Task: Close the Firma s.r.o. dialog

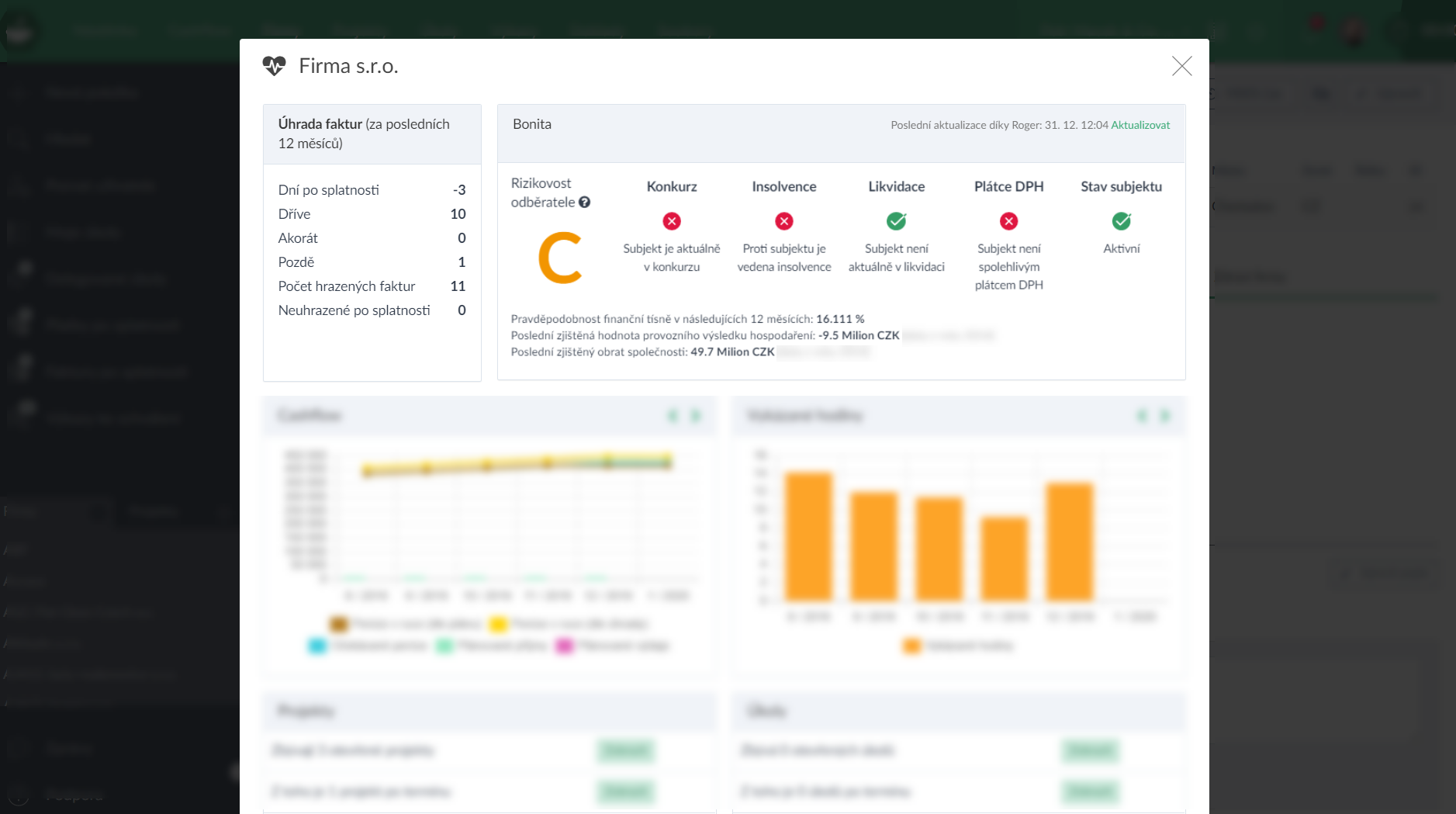Action: [x=1181, y=66]
